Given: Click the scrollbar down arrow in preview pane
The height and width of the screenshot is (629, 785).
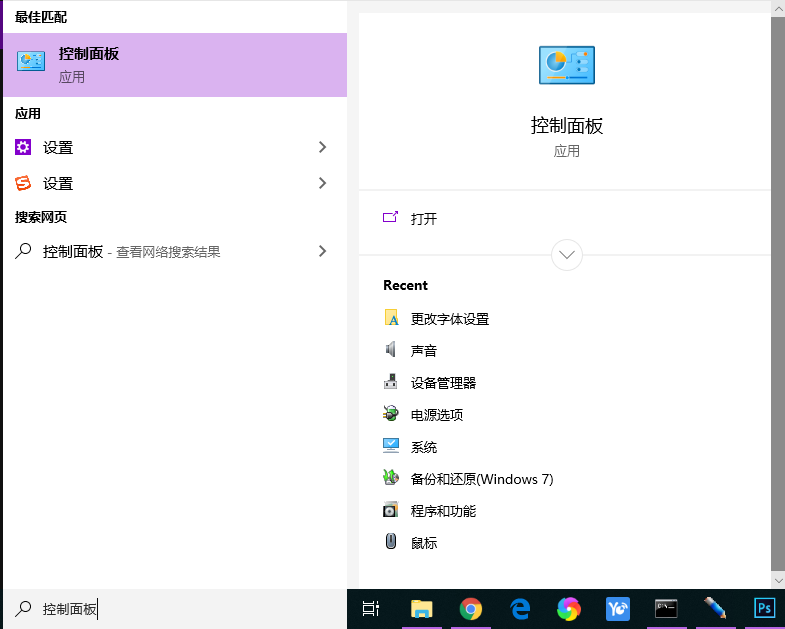Looking at the screenshot, I should 778,580.
